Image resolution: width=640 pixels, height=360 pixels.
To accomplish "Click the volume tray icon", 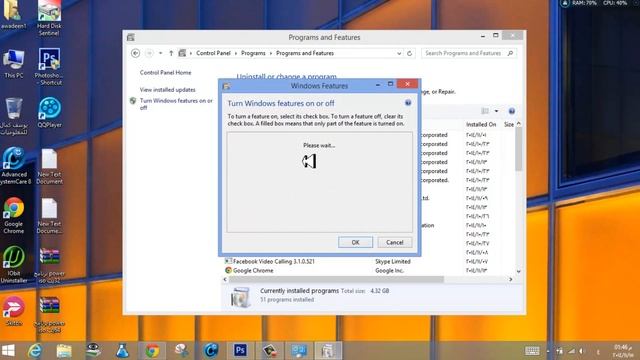I will [x=582, y=351].
